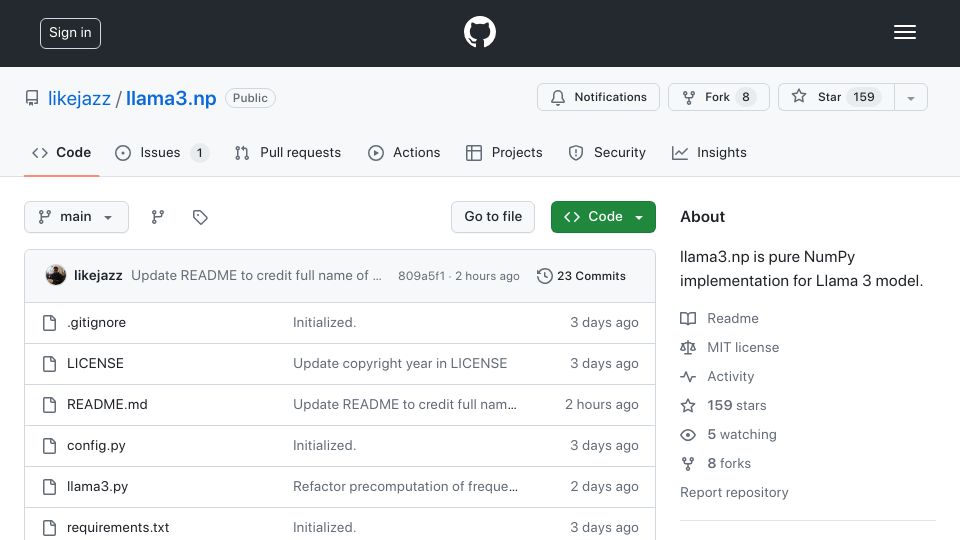
Task: Star the repository with the Star button
Action: click(836, 97)
